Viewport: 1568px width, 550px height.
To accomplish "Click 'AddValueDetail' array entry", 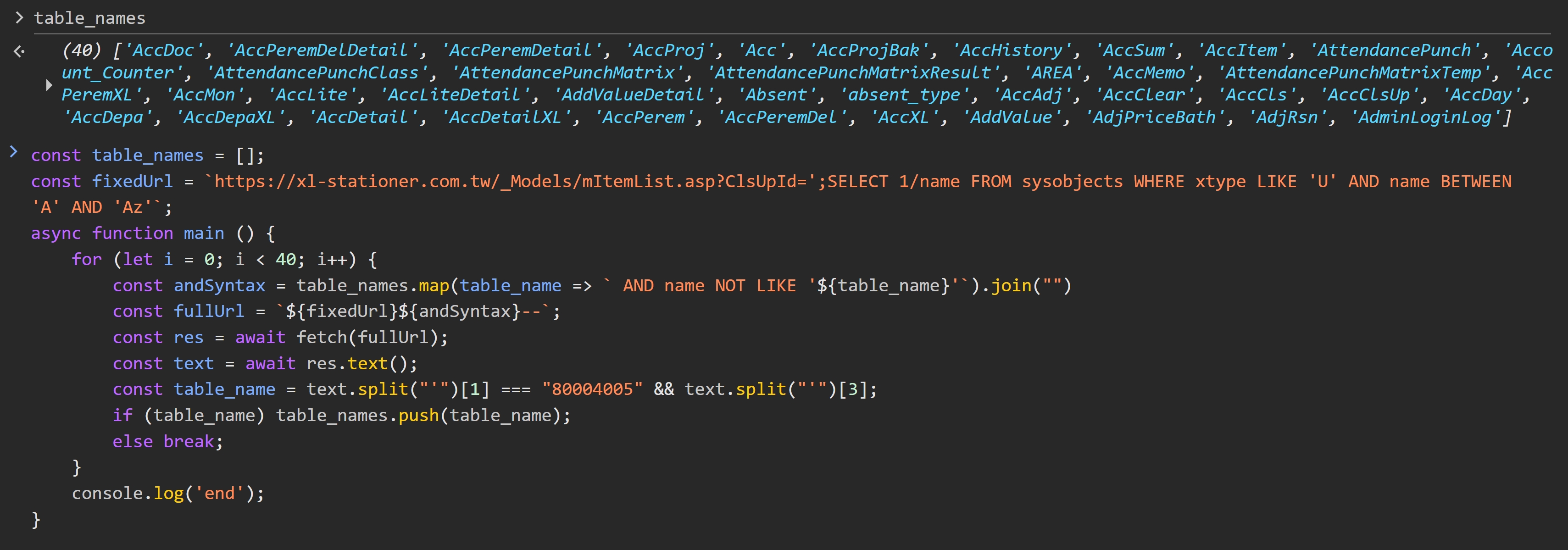I will (x=634, y=95).
